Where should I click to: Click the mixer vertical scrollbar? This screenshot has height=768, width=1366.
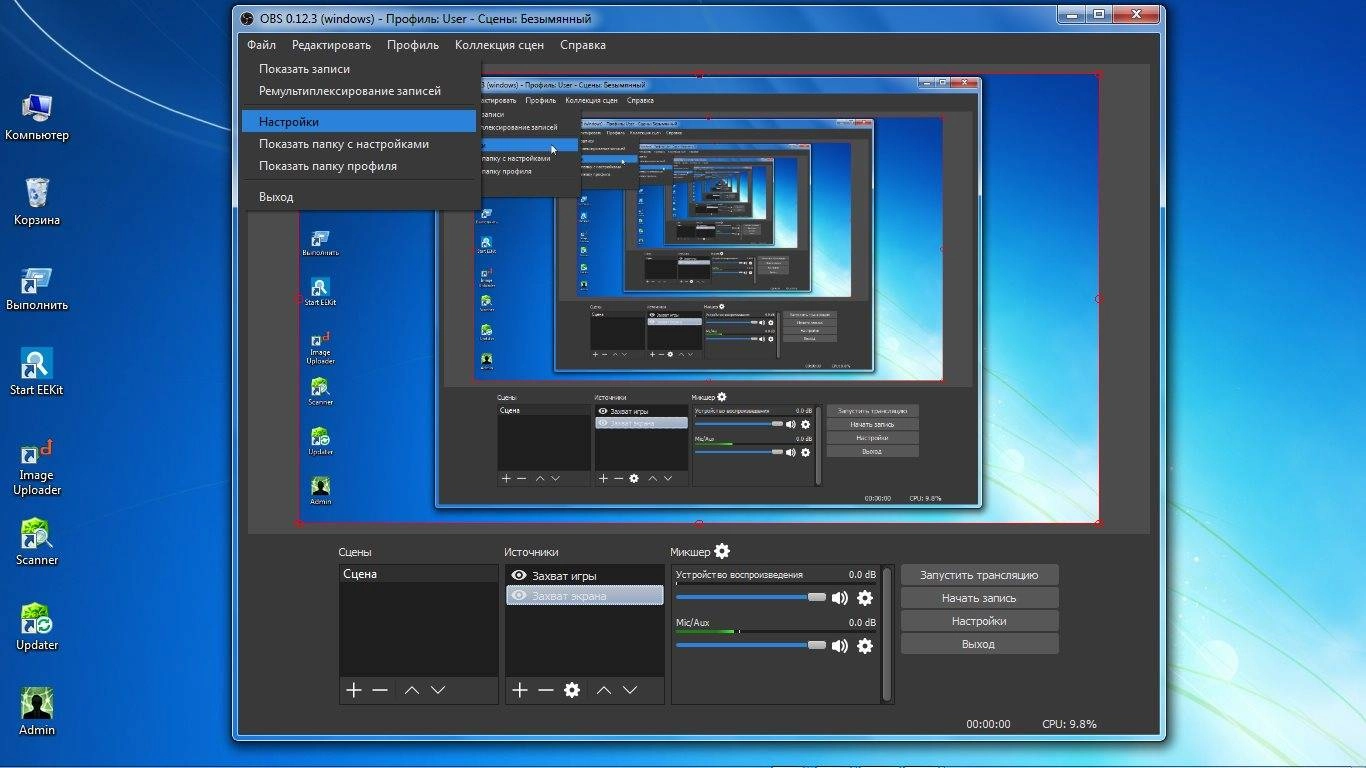[x=887, y=634]
